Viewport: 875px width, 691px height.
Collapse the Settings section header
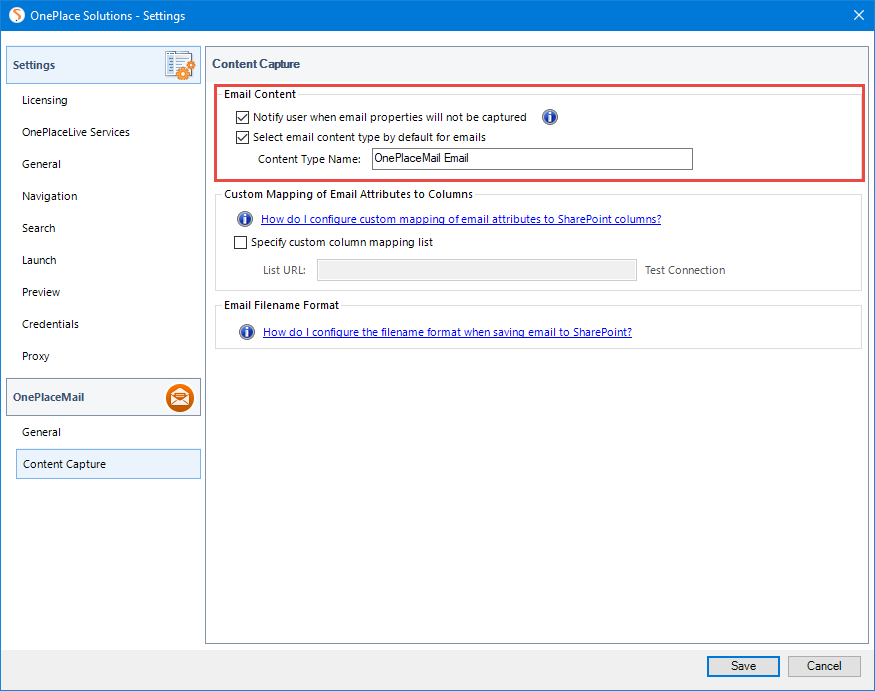coord(103,65)
